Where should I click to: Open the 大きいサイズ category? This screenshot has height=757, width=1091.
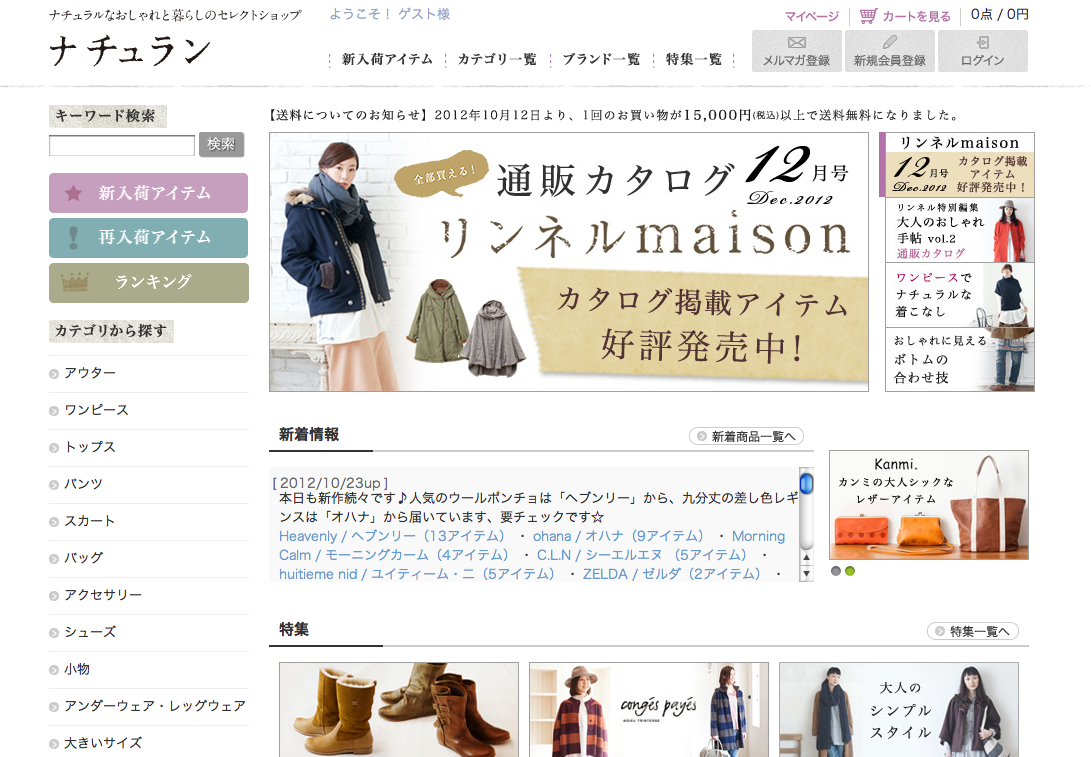103,743
